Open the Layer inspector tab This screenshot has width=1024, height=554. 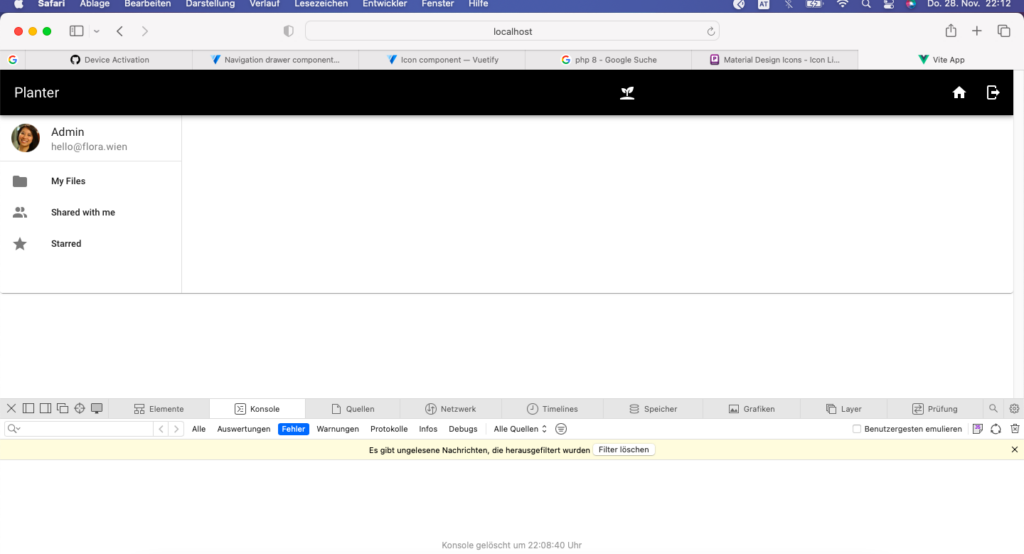(844, 409)
